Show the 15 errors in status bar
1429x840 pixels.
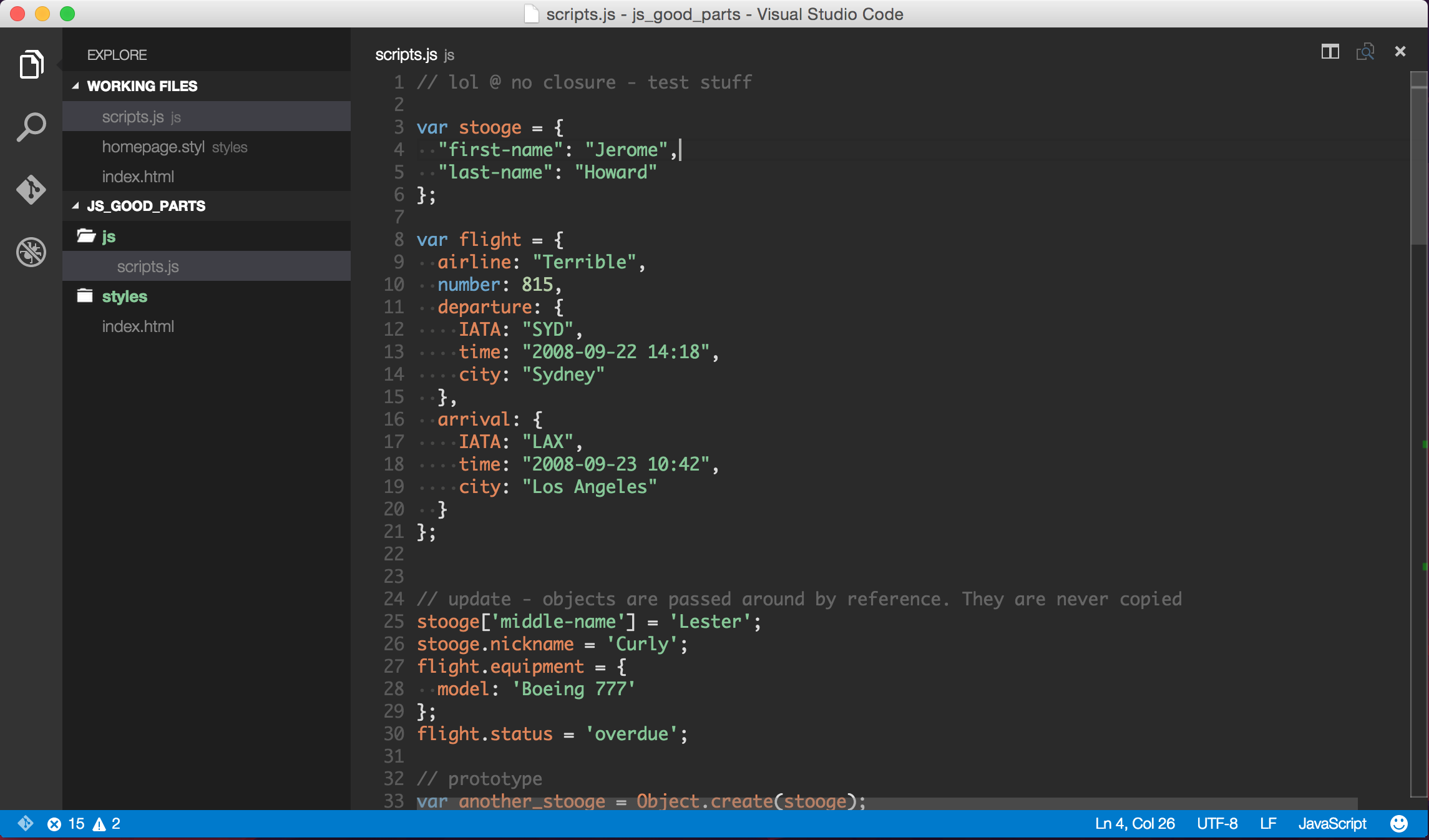[x=66, y=824]
